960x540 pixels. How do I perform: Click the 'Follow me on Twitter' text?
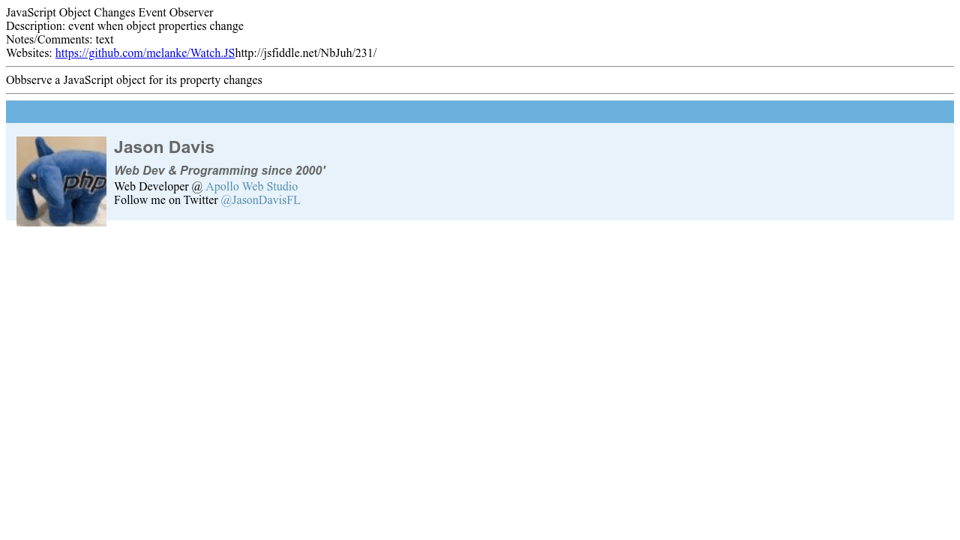[166, 201]
